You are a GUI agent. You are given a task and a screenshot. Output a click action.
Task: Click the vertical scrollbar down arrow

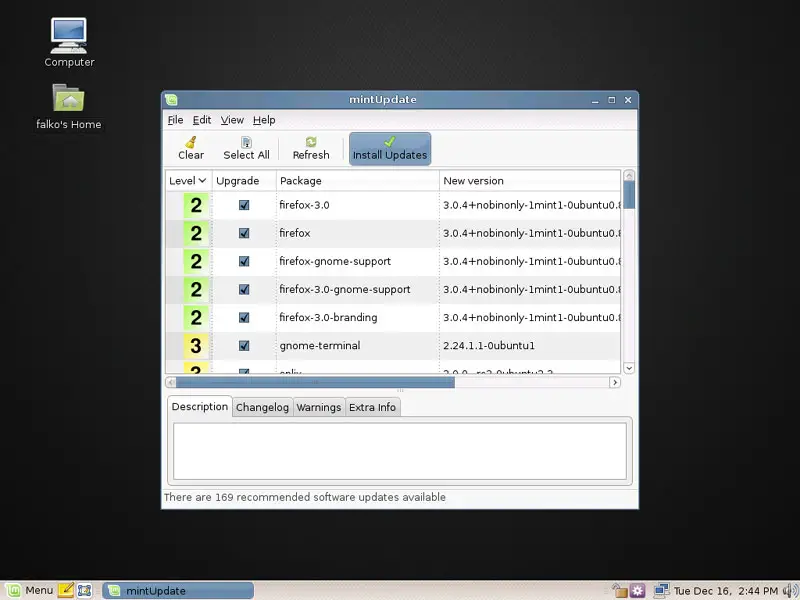tap(629, 368)
